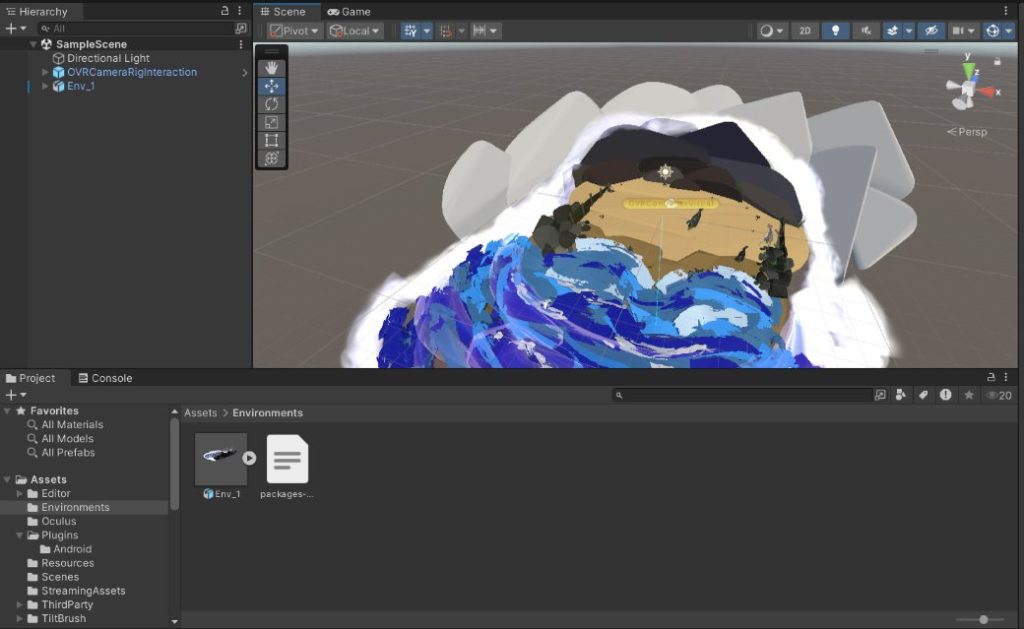This screenshot has width=1024, height=629.
Task: Select the Rotate tool
Action: coord(271,104)
